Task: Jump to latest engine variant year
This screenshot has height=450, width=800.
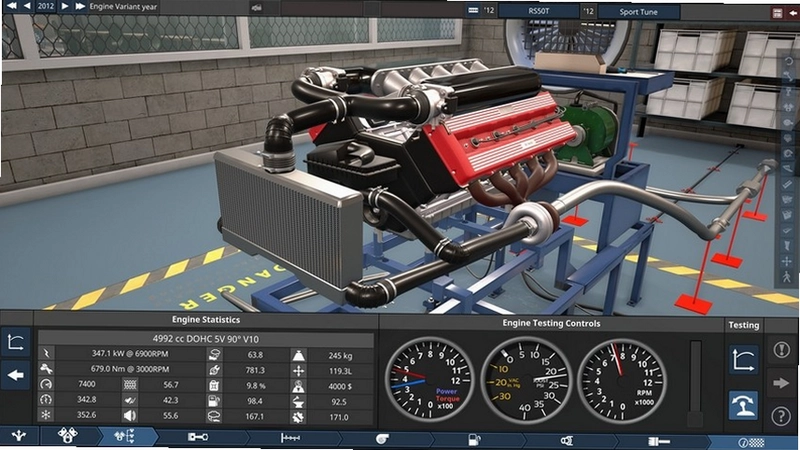Action: point(80,6)
